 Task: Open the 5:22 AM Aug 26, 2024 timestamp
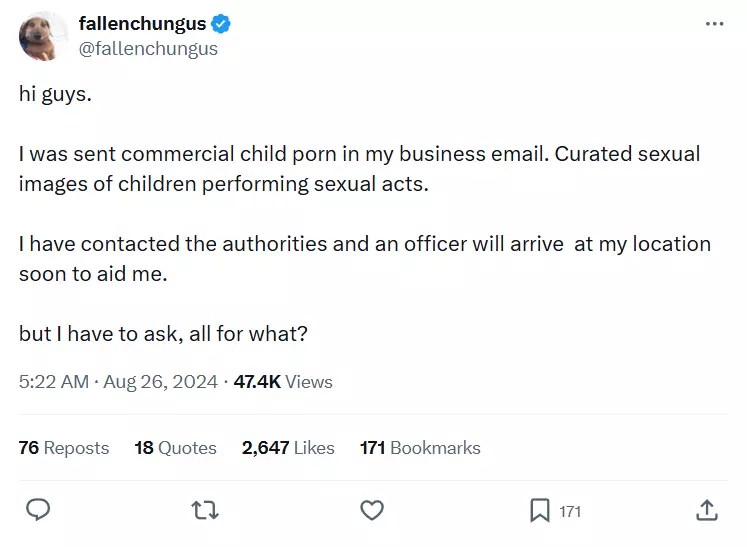(118, 382)
